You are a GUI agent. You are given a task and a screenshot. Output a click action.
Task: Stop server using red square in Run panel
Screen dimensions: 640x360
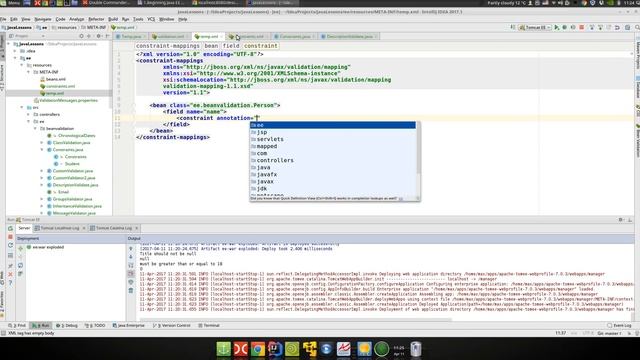point(10,237)
